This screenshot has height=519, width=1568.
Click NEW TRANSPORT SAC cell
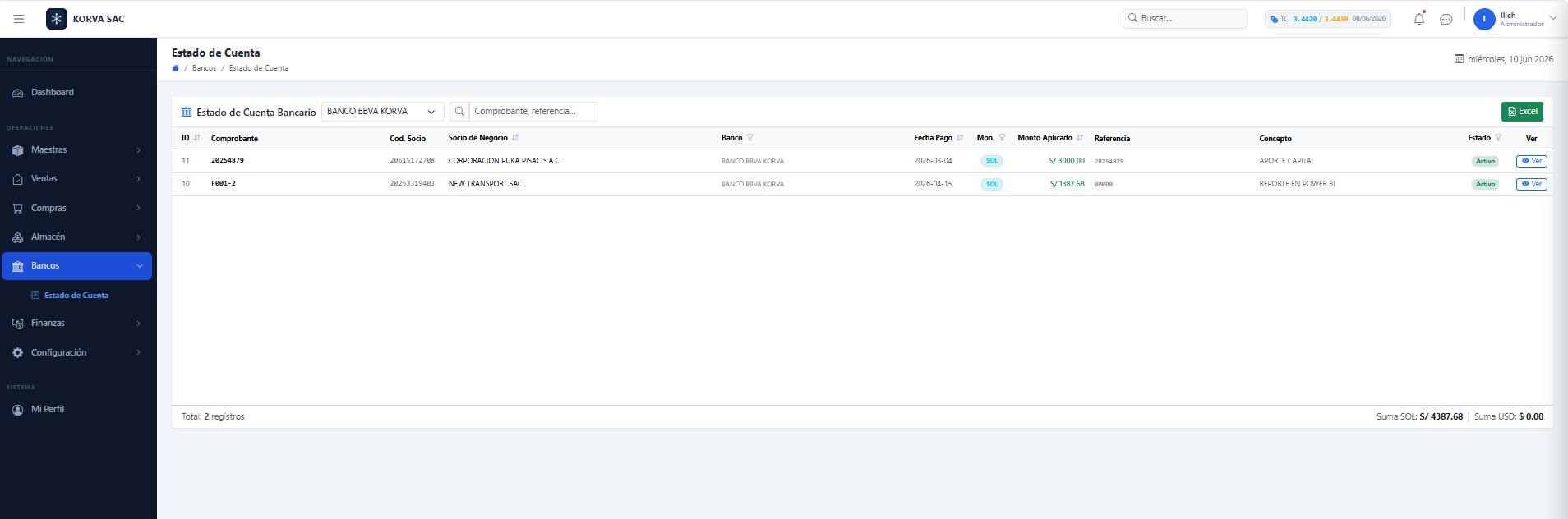[x=485, y=184]
